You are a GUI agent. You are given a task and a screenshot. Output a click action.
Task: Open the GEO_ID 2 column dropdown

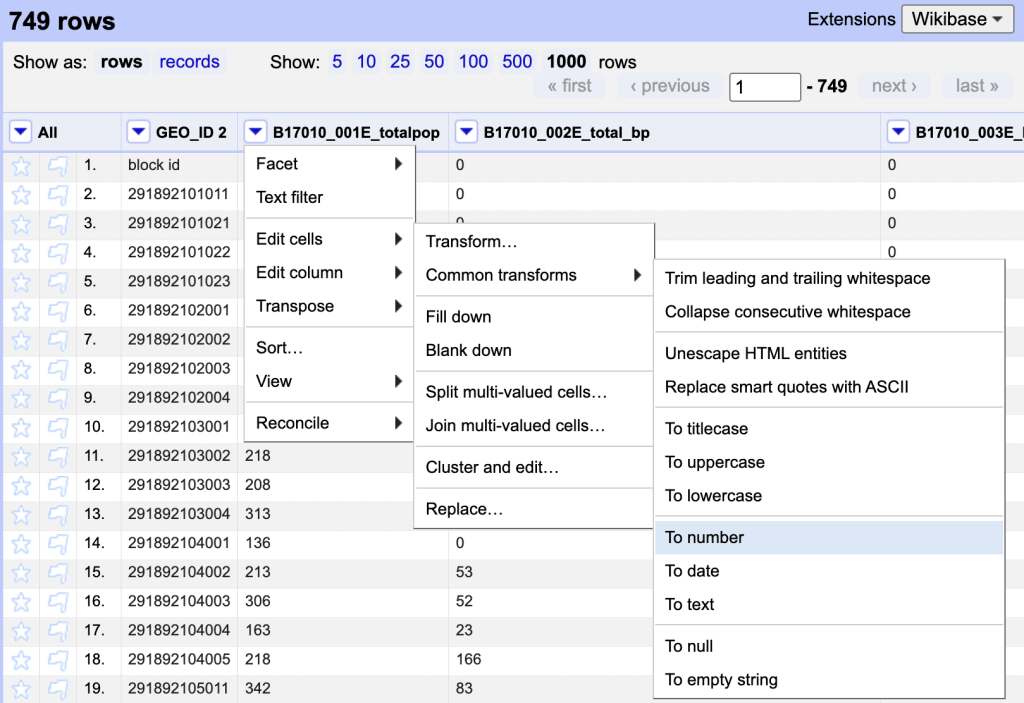[138, 132]
